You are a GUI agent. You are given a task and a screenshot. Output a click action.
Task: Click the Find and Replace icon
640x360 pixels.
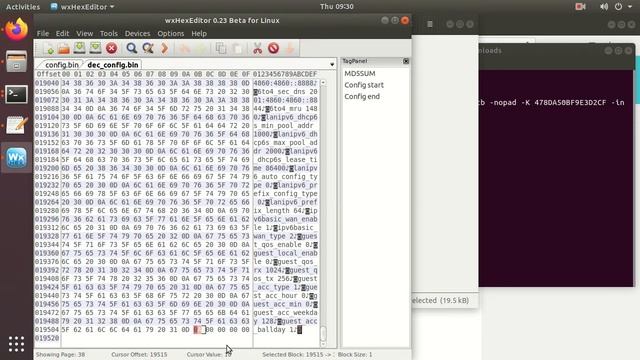coord(148,48)
